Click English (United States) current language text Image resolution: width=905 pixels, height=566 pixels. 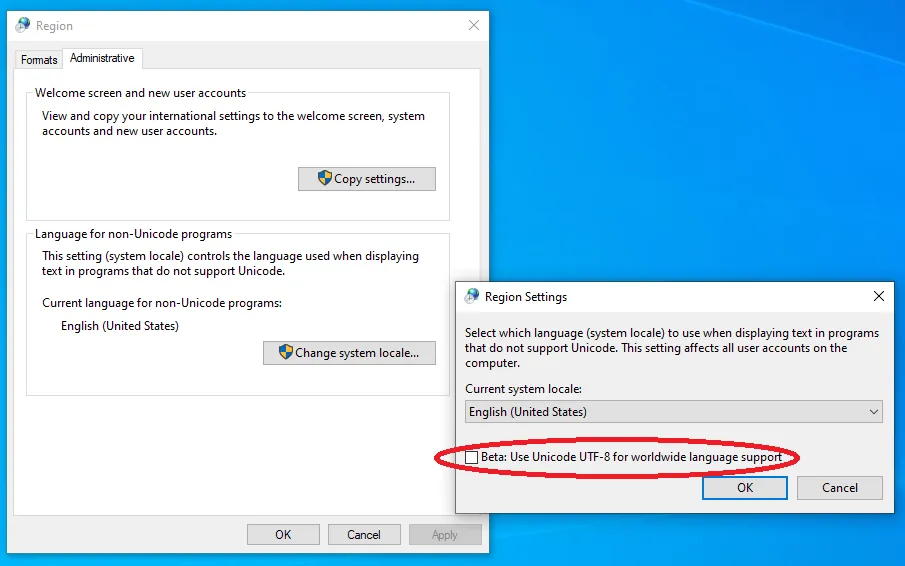coord(120,326)
